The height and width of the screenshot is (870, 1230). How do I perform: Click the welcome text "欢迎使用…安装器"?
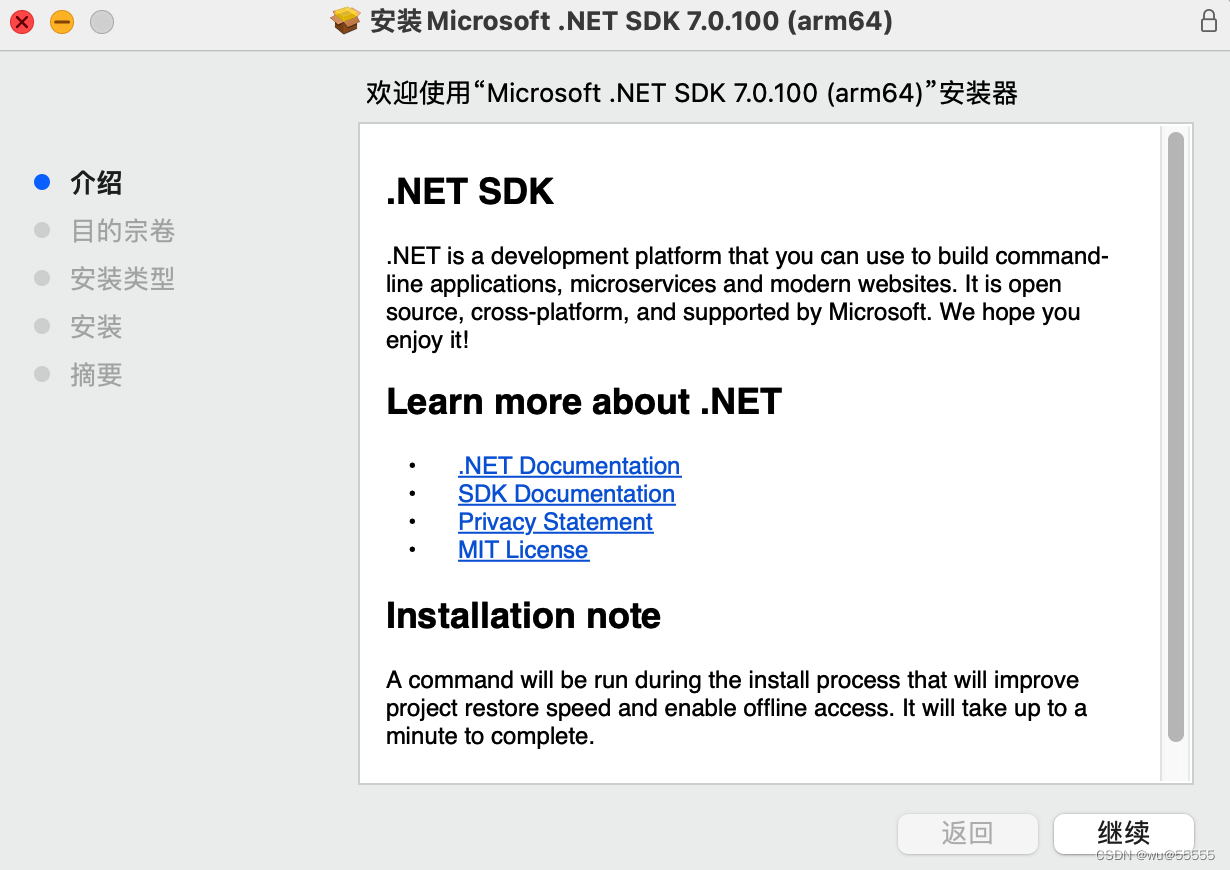(692, 94)
